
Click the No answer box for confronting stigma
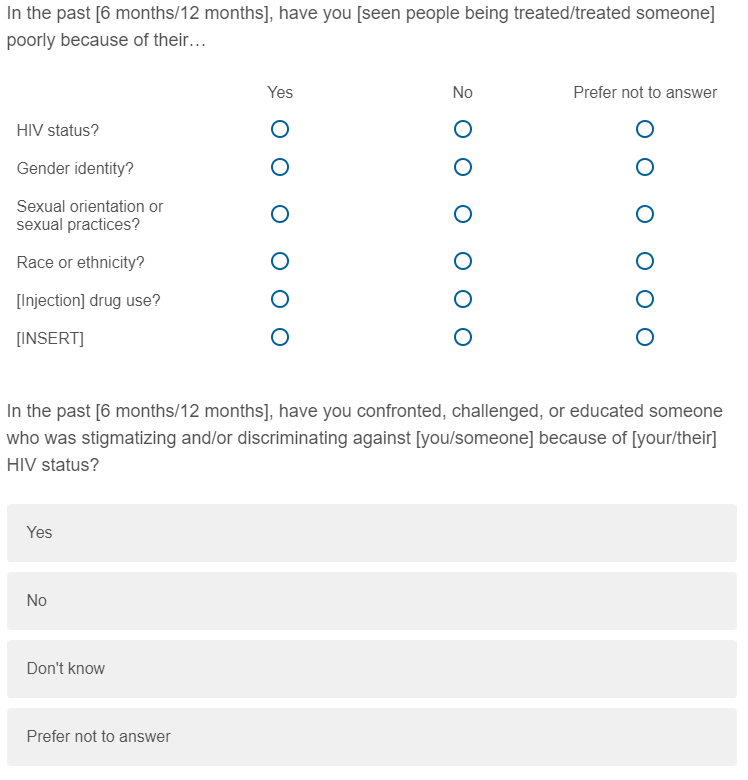tap(372, 601)
